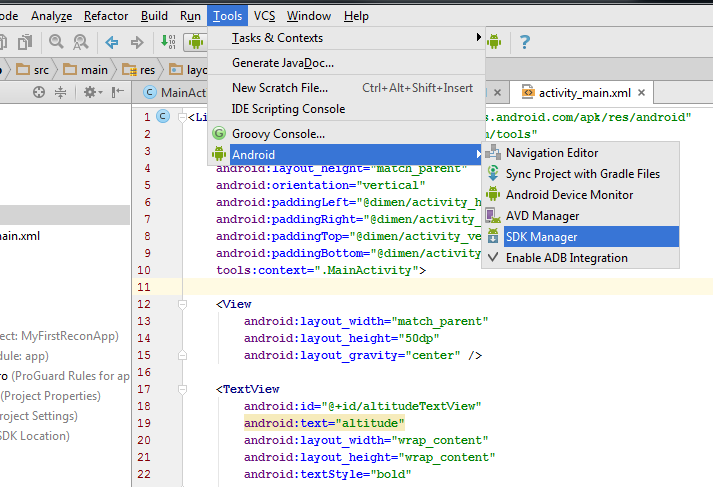The width and height of the screenshot is (713, 487).
Task: Open Android Device Monitor
Action: (581, 195)
